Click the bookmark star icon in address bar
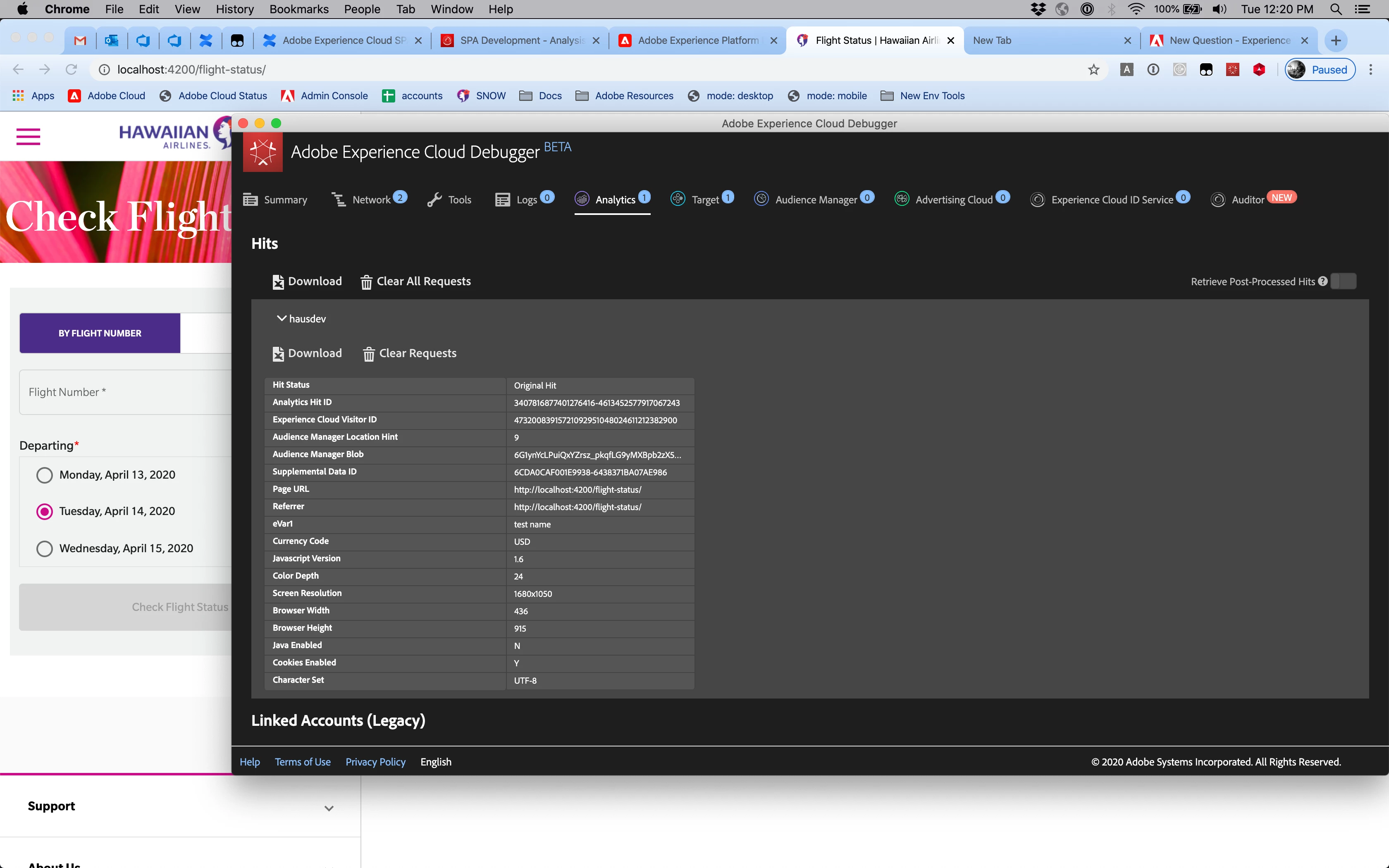The height and width of the screenshot is (868, 1389). coord(1093,69)
